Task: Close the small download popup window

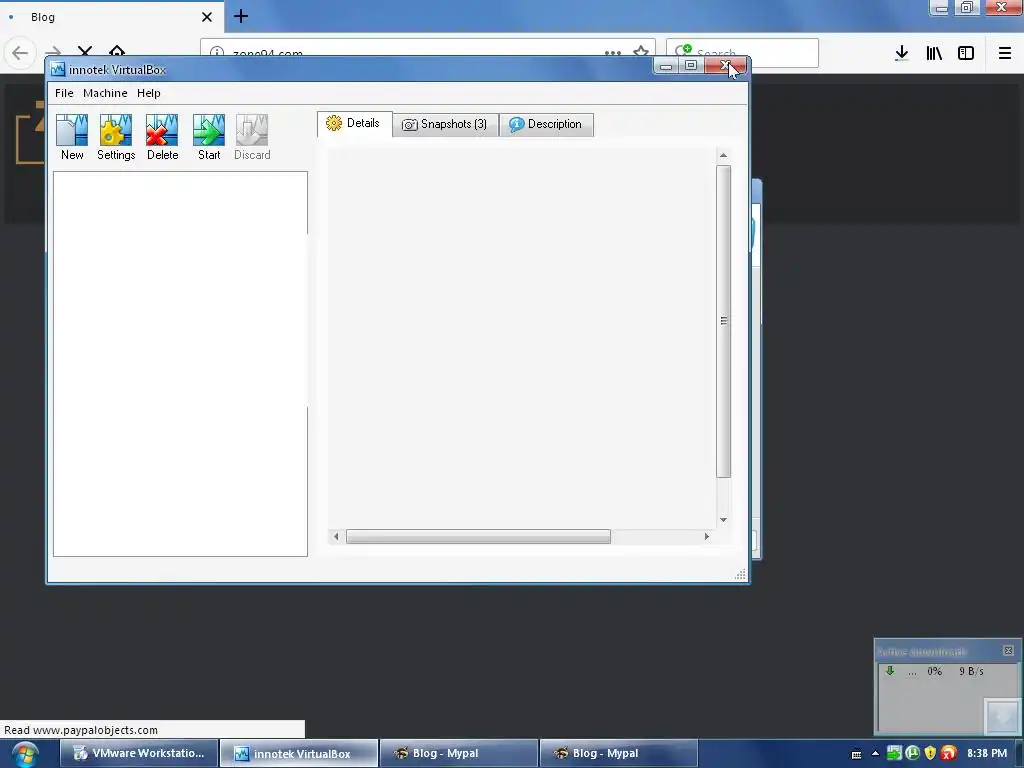Action: (x=1008, y=650)
